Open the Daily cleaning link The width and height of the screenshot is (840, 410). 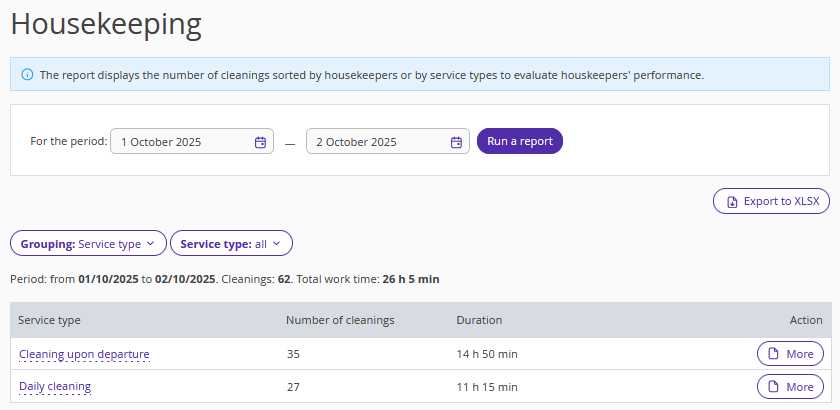(55, 387)
